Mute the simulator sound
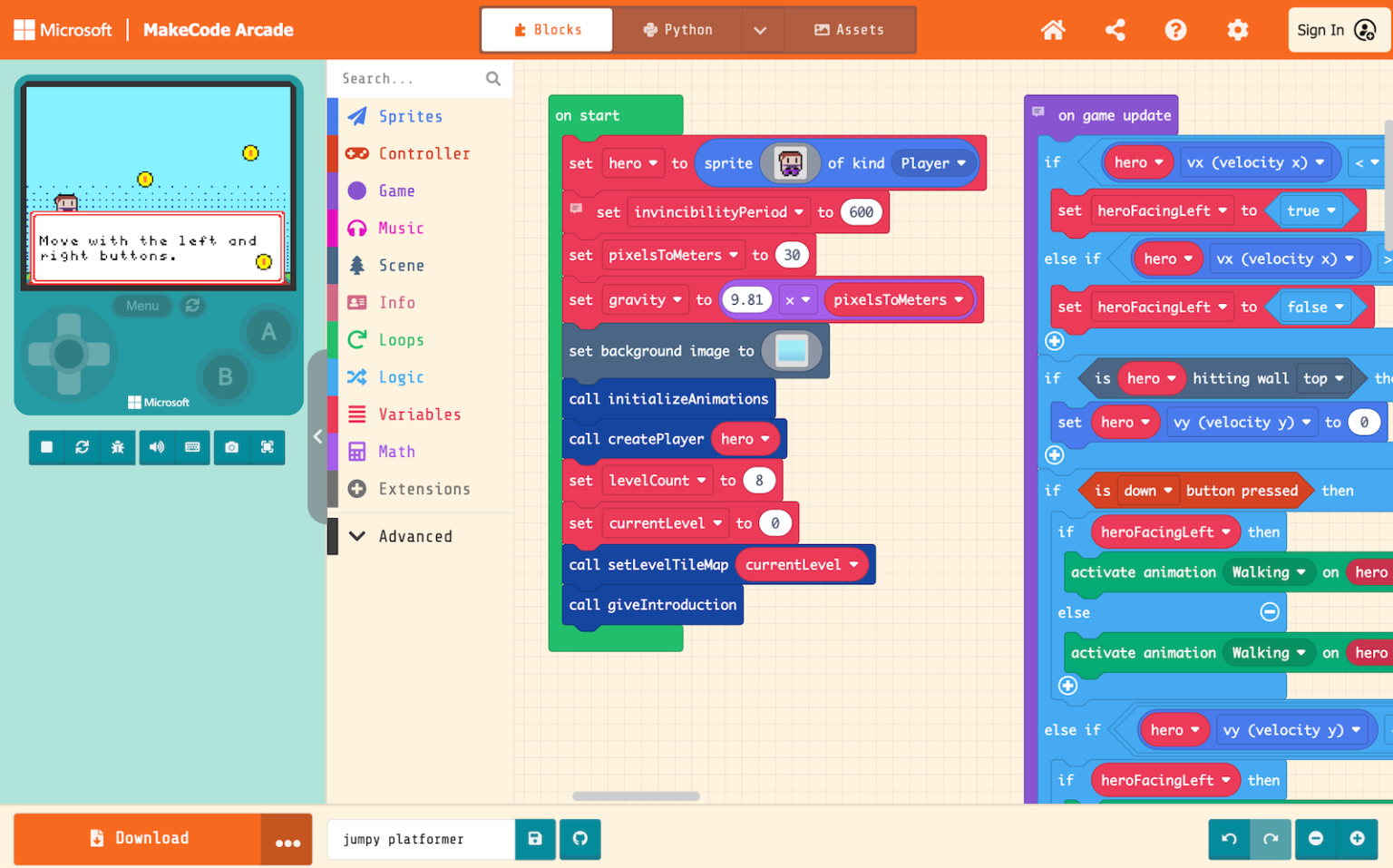 (156, 447)
